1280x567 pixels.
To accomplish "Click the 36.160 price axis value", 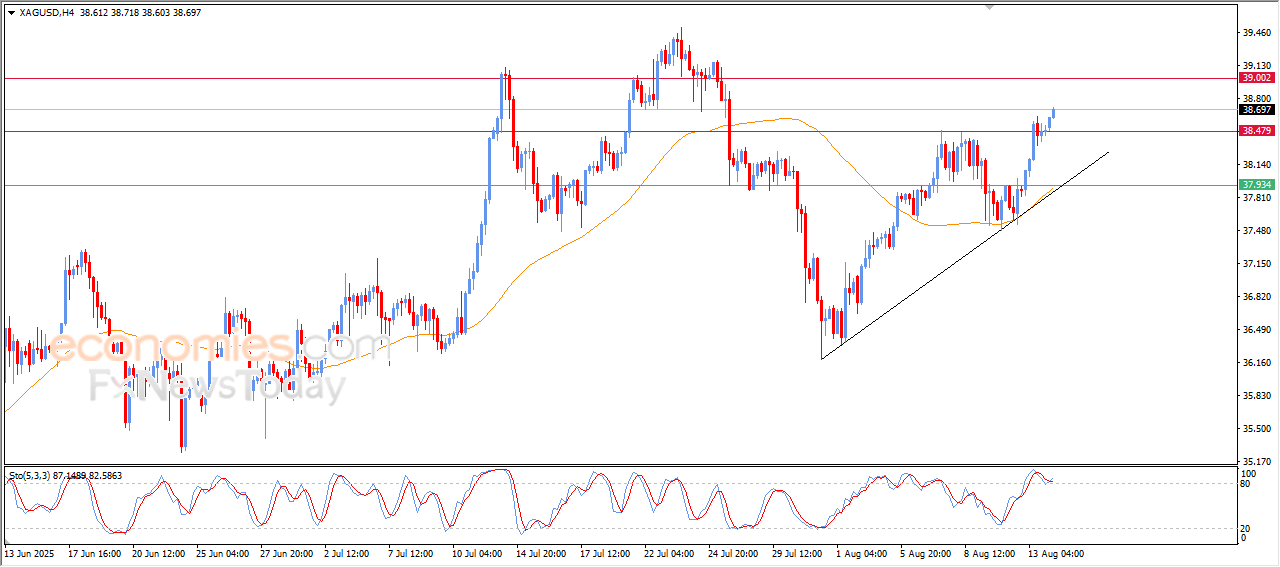I will tap(1257, 363).
